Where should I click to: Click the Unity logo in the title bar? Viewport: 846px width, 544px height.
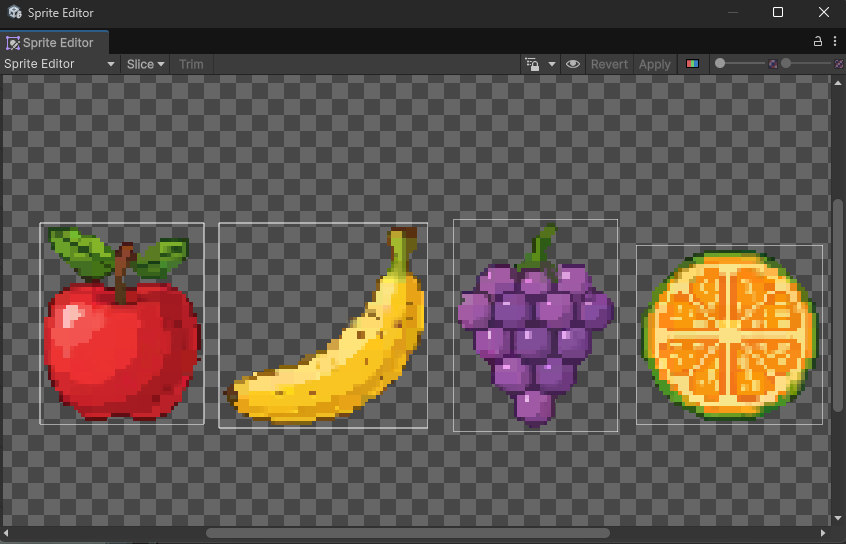(x=14, y=12)
